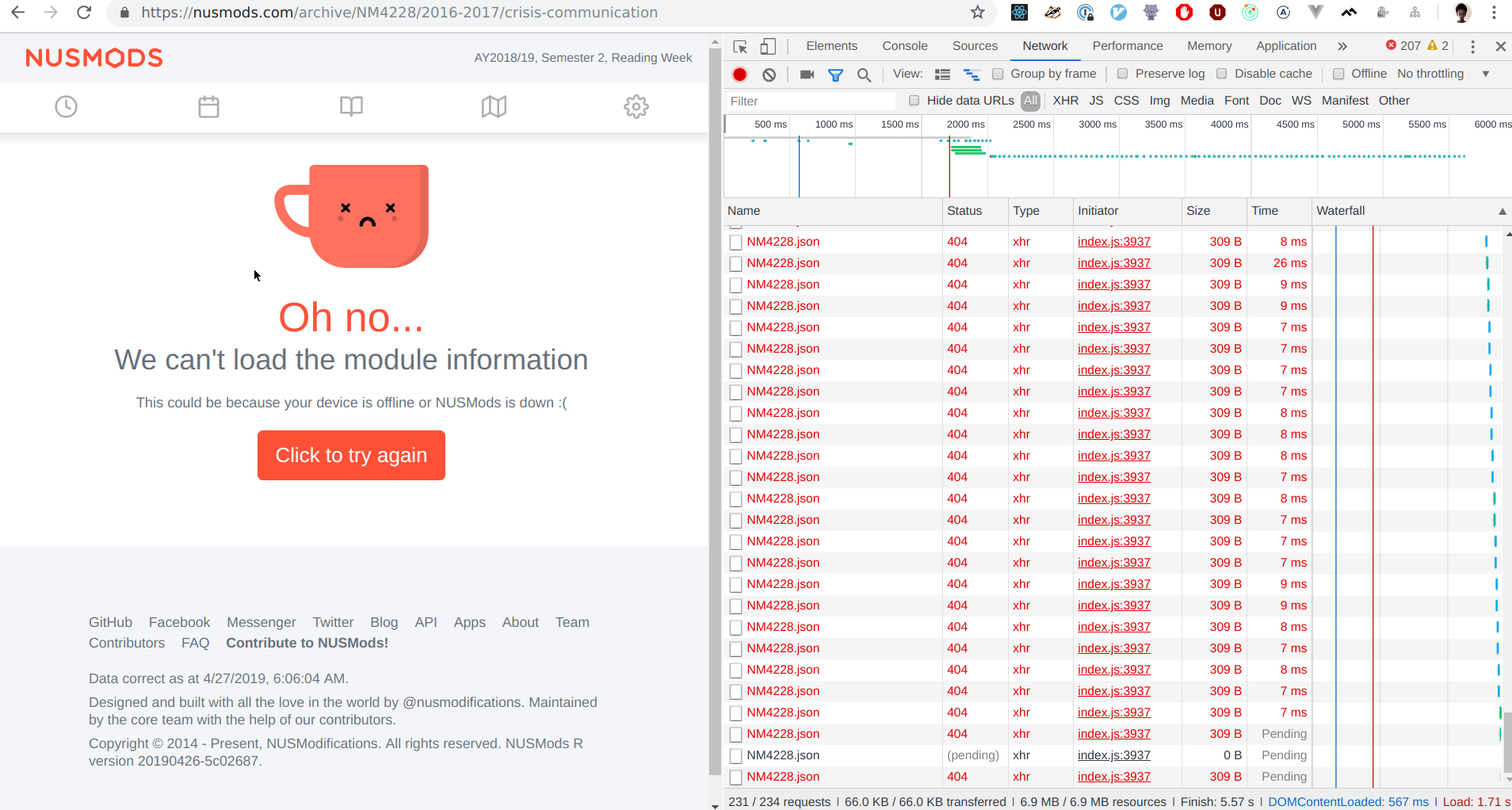Open the No throttling dropdown
Screen dimensions: 1512x810
(1443, 74)
